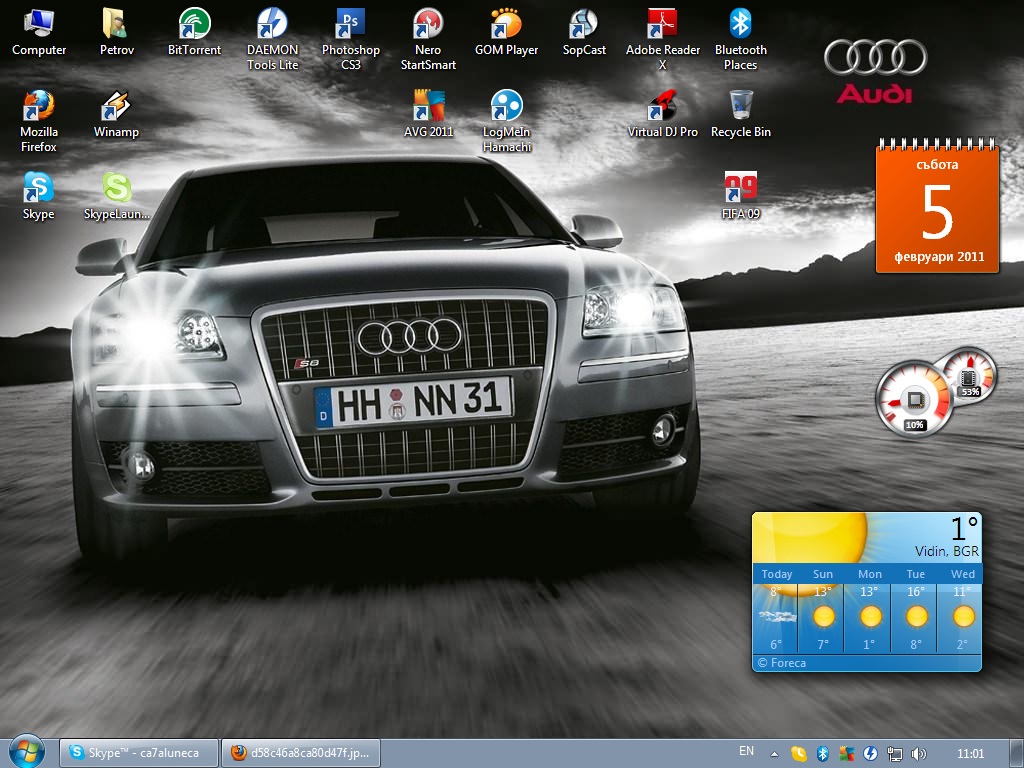Click the volume speaker tray icon

919,754
